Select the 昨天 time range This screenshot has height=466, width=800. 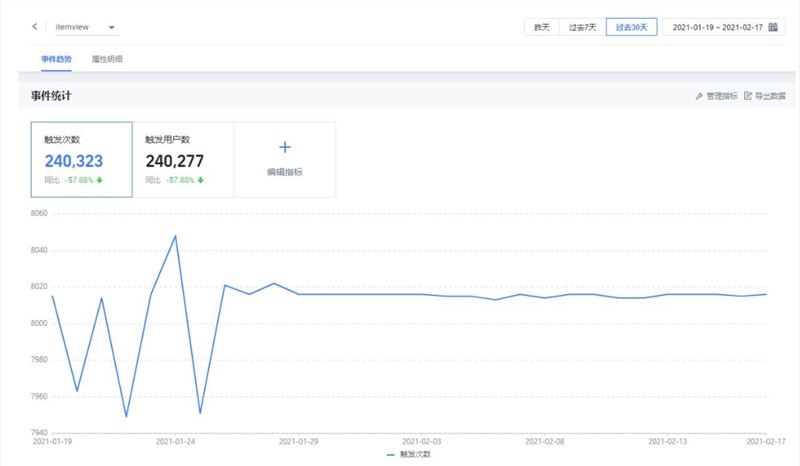pos(542,27)
